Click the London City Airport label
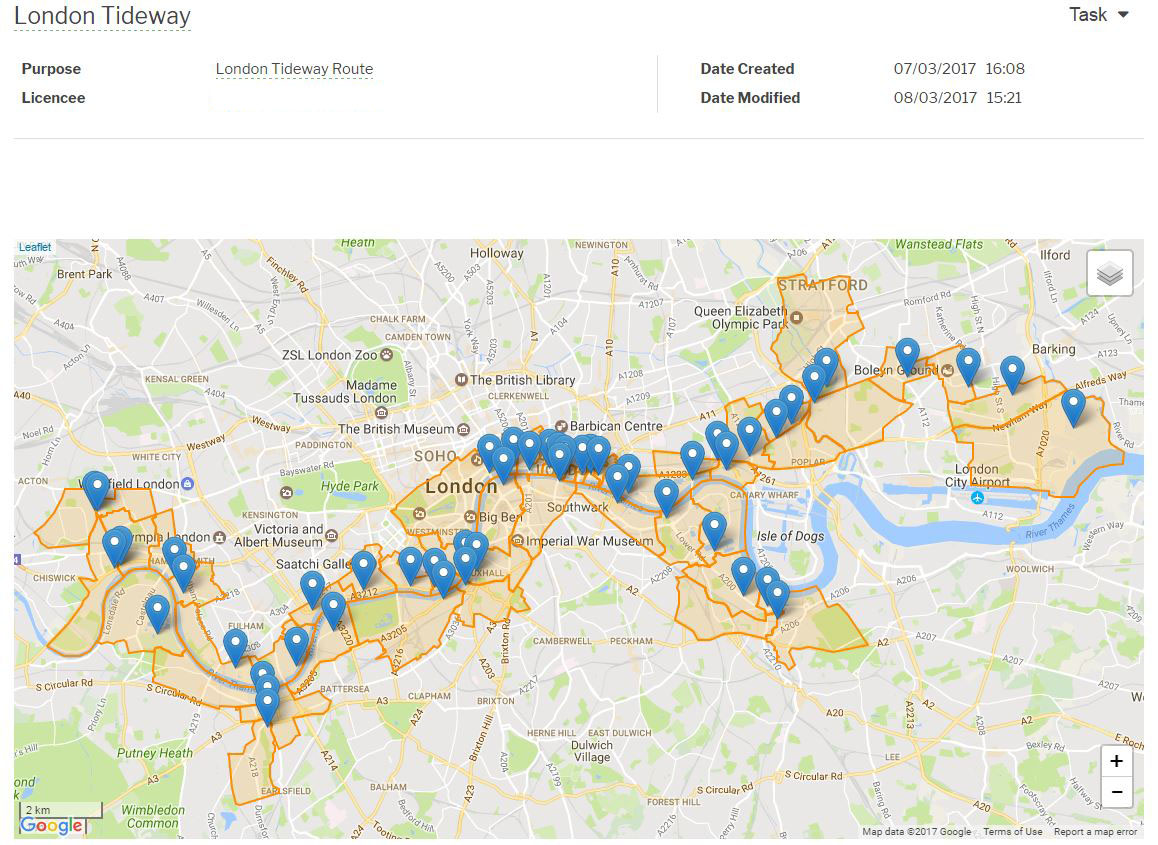This screenshot has height=845, width=1158. coord(976,476)
